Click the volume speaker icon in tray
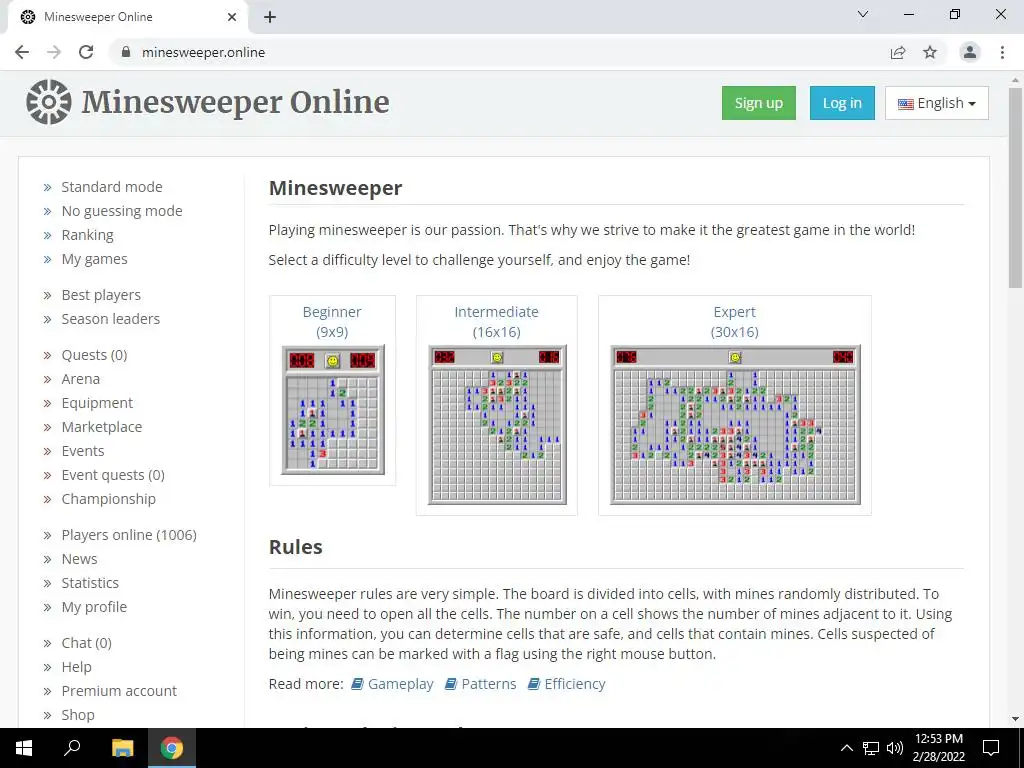1024x768 pixels. [895, 748]
